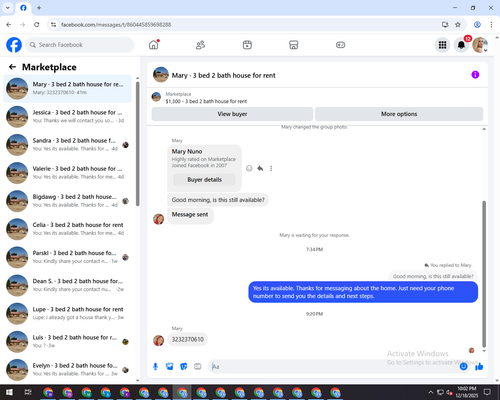Click the conversation list scrollbar

[138, 143]
